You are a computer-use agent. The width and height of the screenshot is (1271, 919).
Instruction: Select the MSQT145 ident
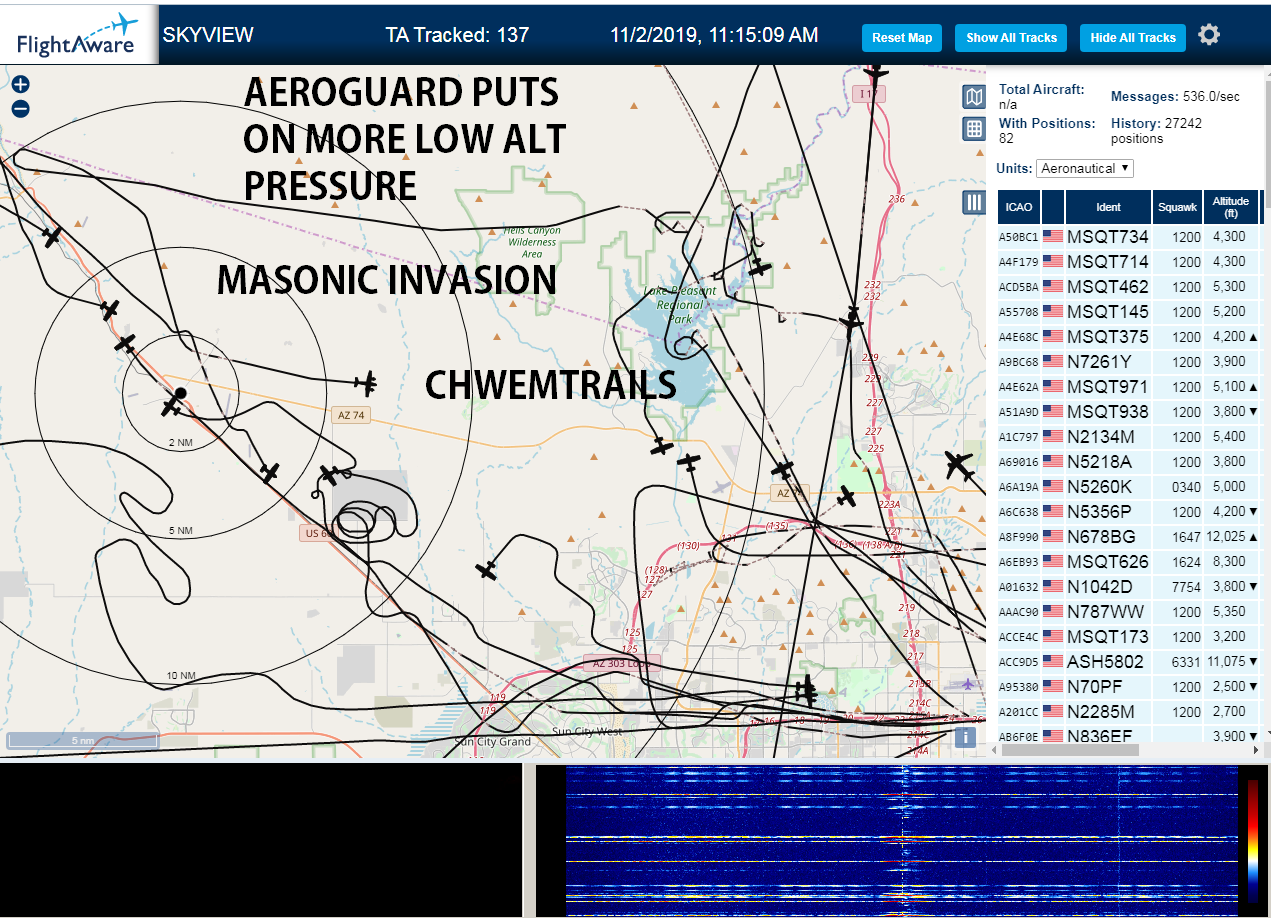pyautogui.click(x=1108, y=312)
